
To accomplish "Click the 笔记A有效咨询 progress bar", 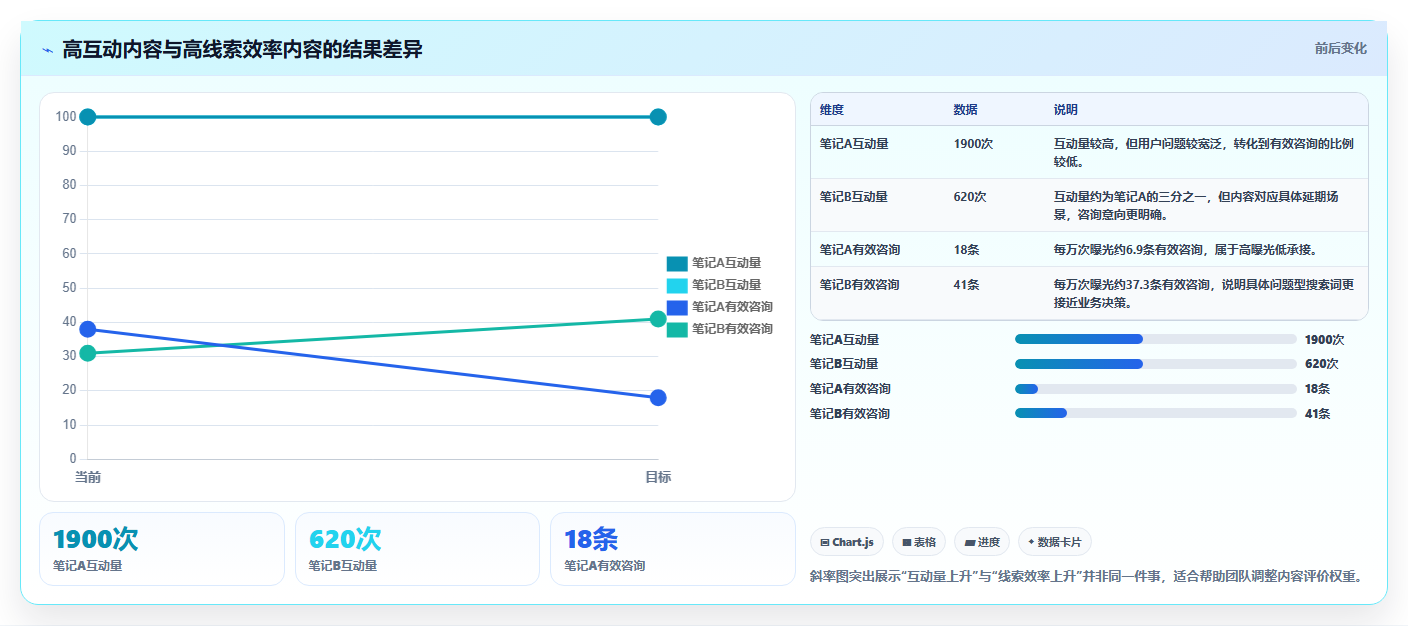I will [x=1155, y=389].
